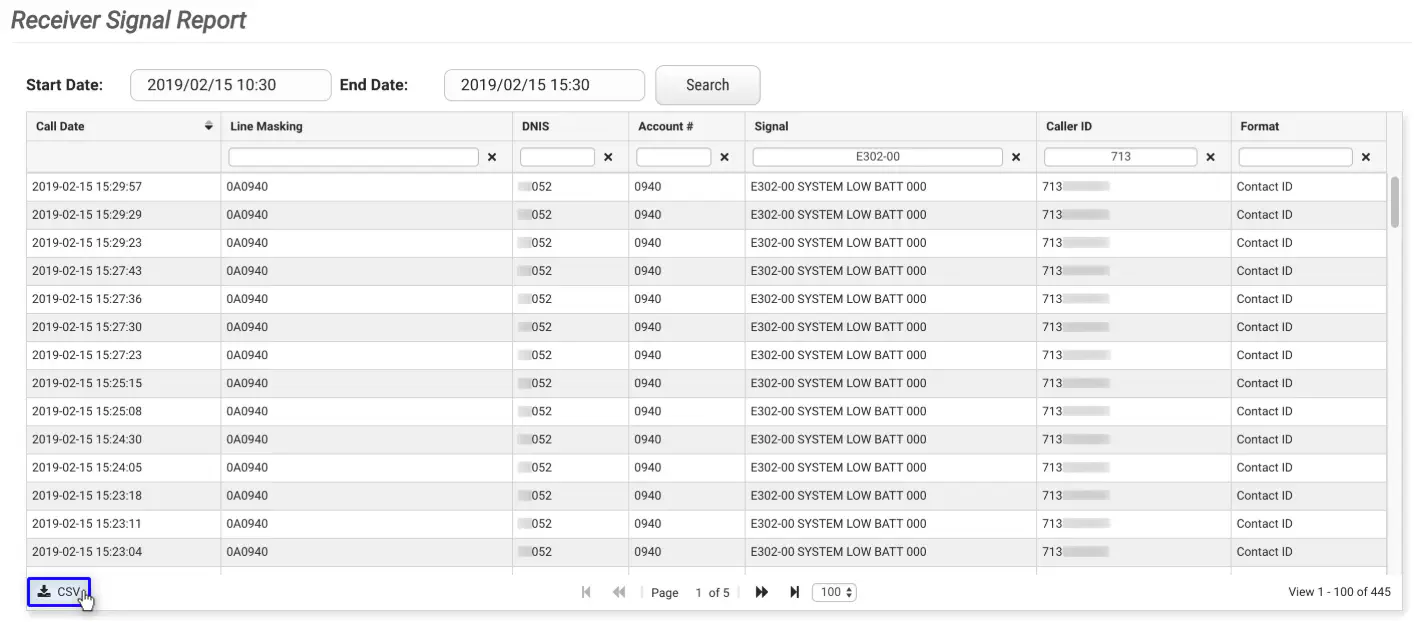Click the Search button
This screenshot has height=622, width=1414.
pos(707,85)
